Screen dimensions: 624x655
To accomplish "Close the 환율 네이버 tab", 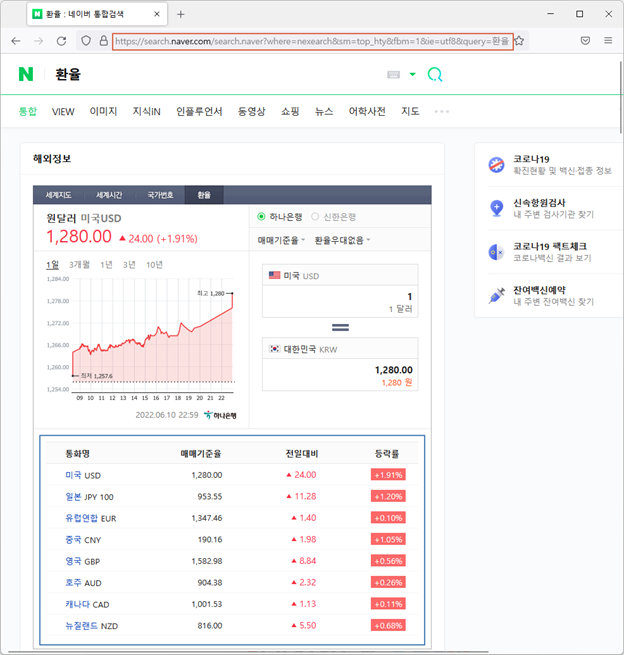I will point(157,14).
